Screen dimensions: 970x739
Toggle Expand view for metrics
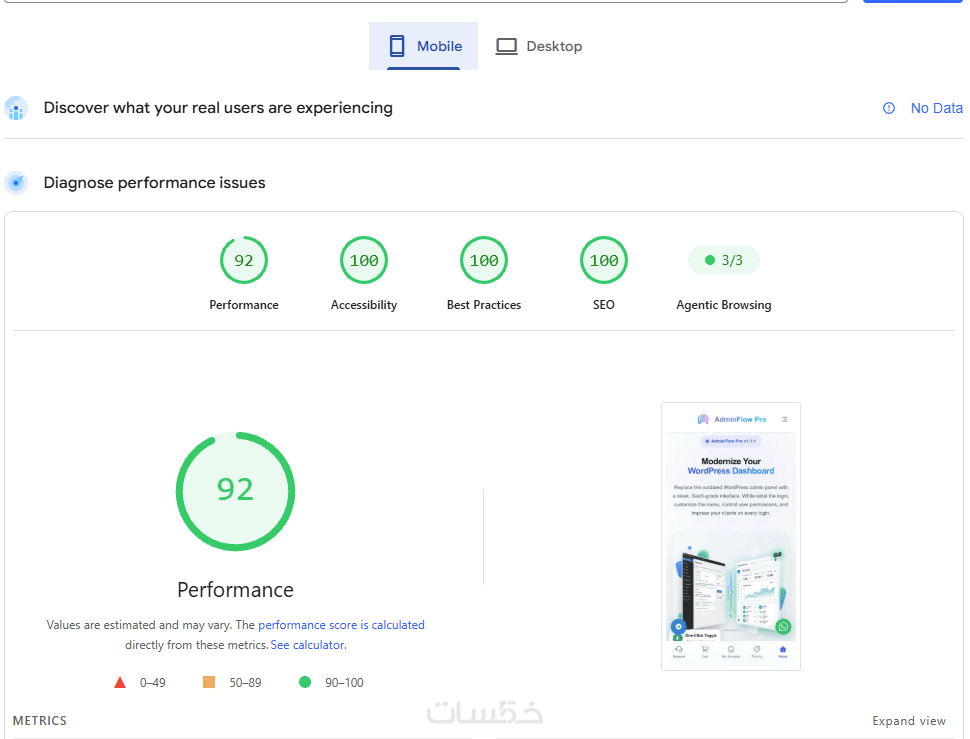[x=909, y=721]
